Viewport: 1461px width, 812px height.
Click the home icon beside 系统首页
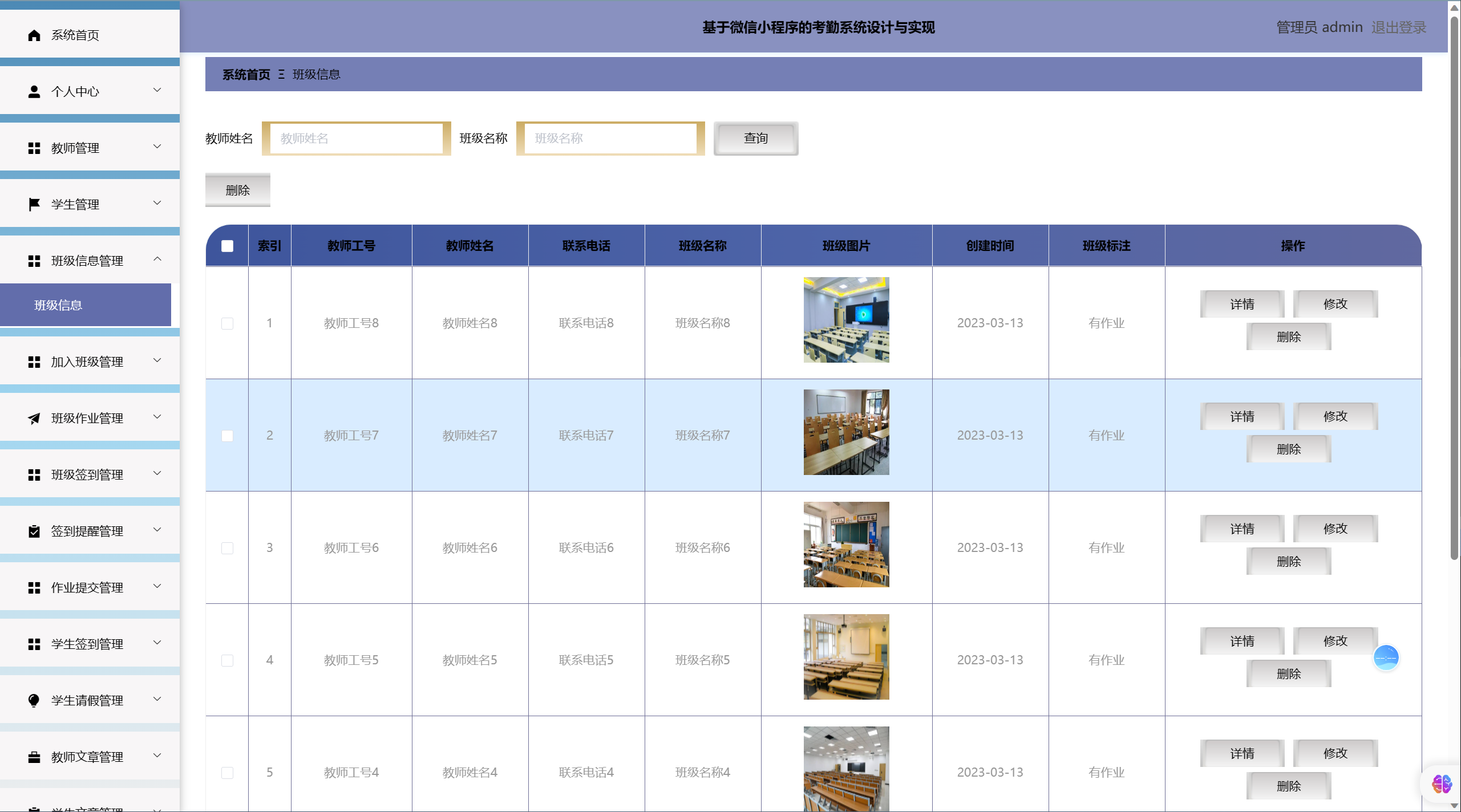pos(34,35)
